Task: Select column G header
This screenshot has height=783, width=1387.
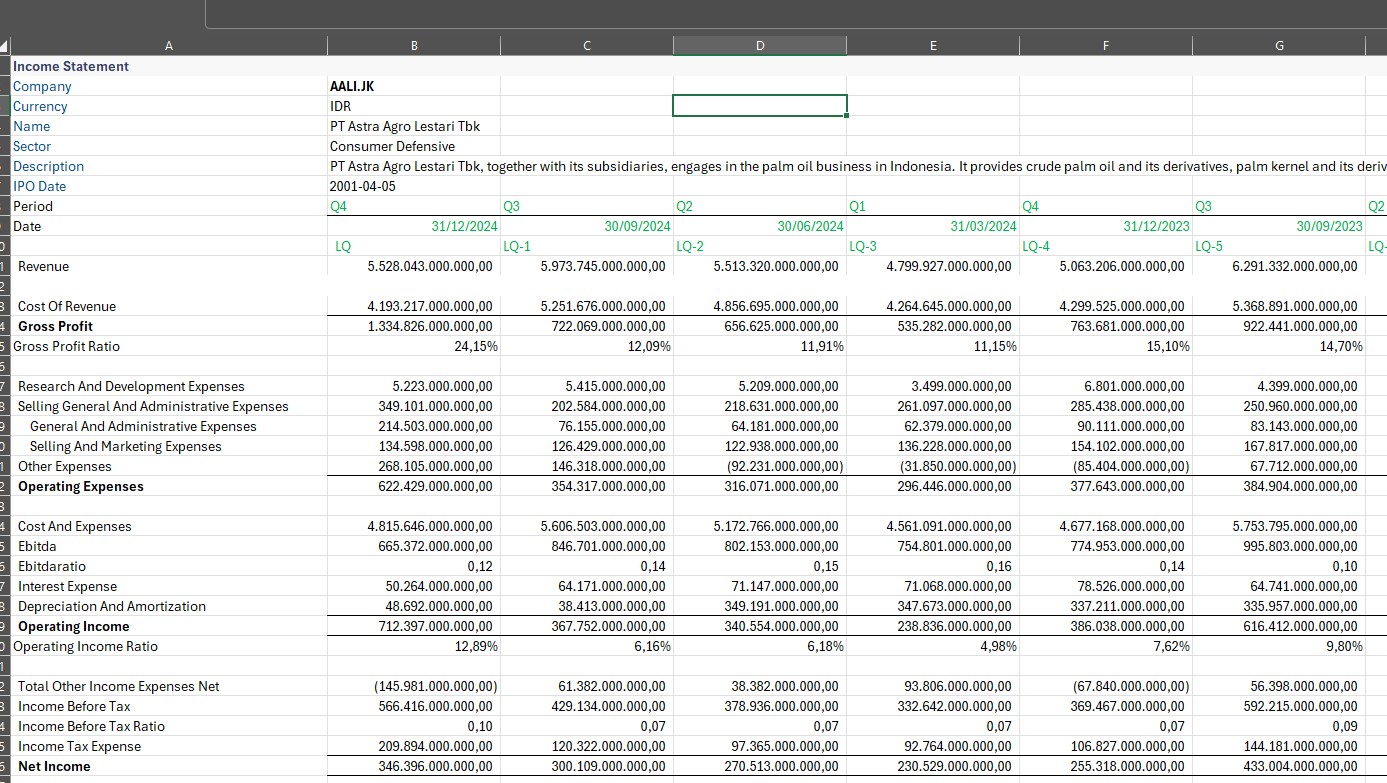Action: pyautogui.click(x=1279, y=46)
